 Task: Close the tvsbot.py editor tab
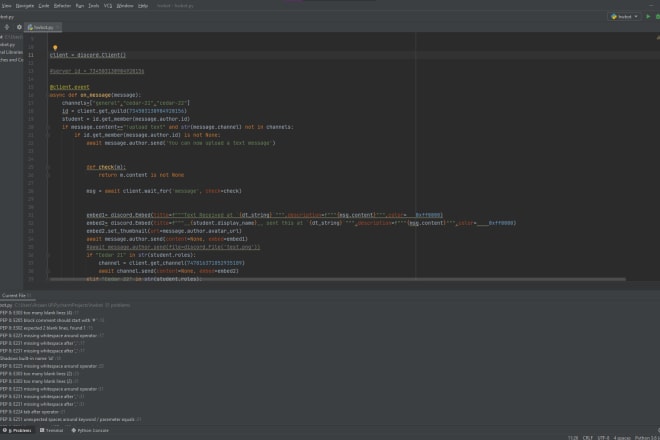58,27
